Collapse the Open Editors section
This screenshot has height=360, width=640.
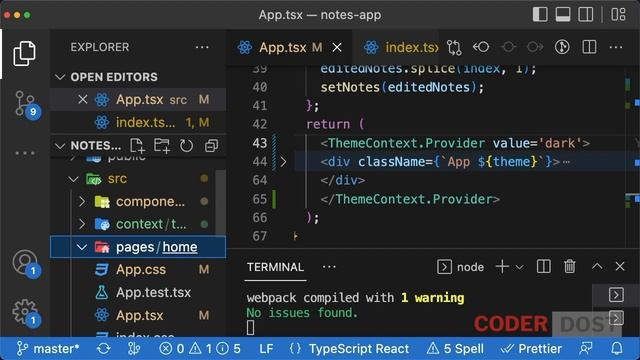click(60, 77)
